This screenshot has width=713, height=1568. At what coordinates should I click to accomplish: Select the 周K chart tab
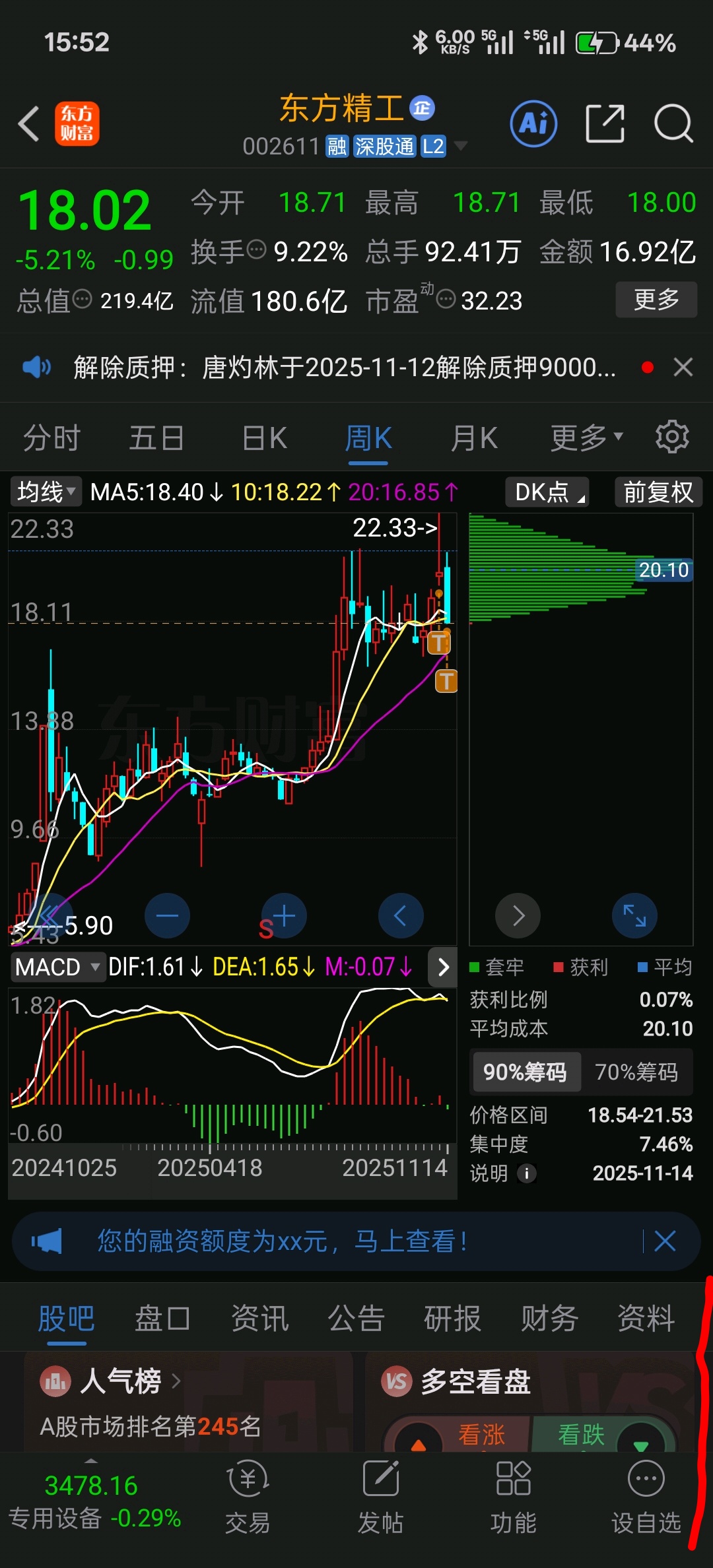(368, 438)
